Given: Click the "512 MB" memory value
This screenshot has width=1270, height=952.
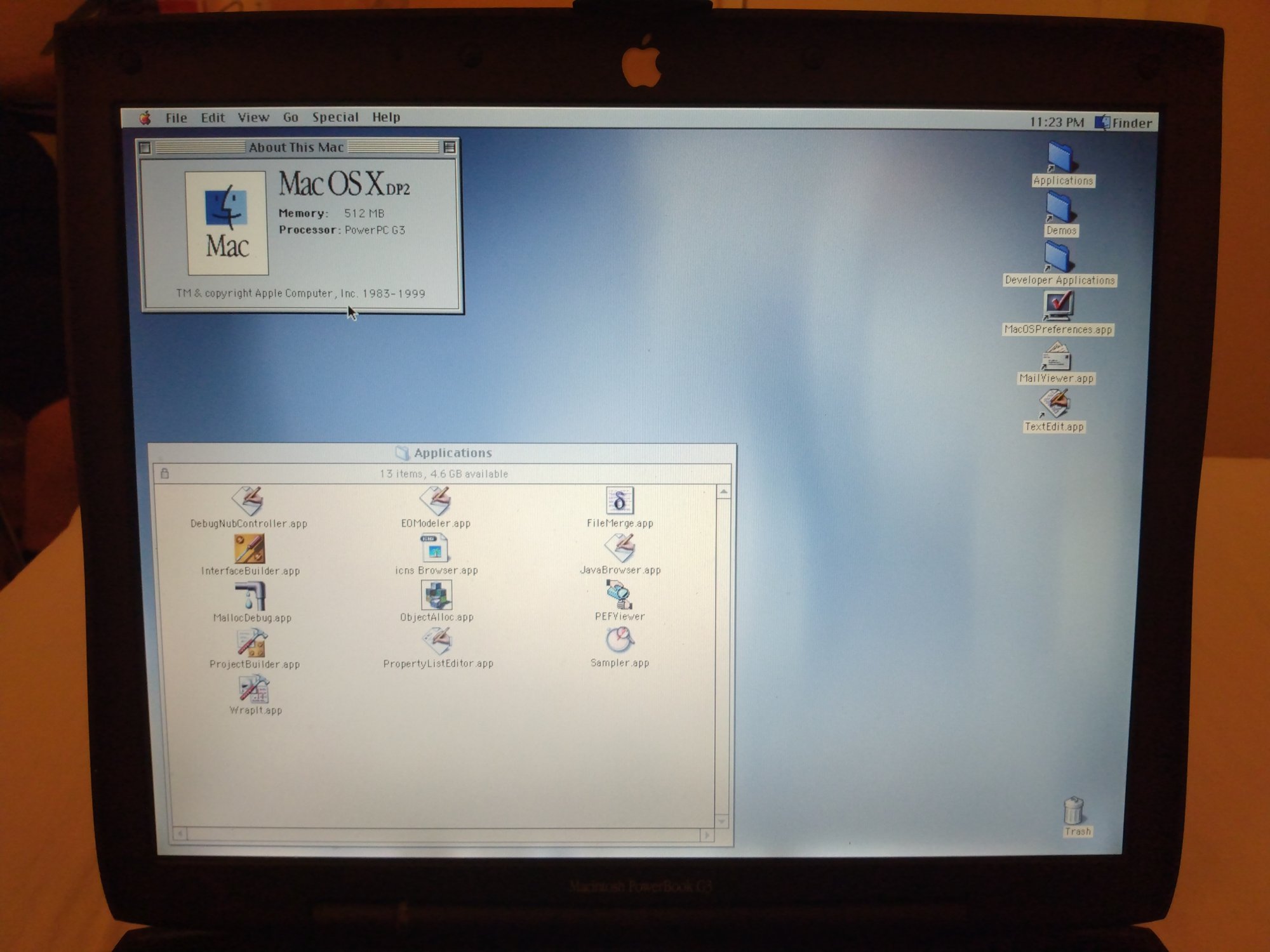Looking at the screenshot, I should (364, 213).
